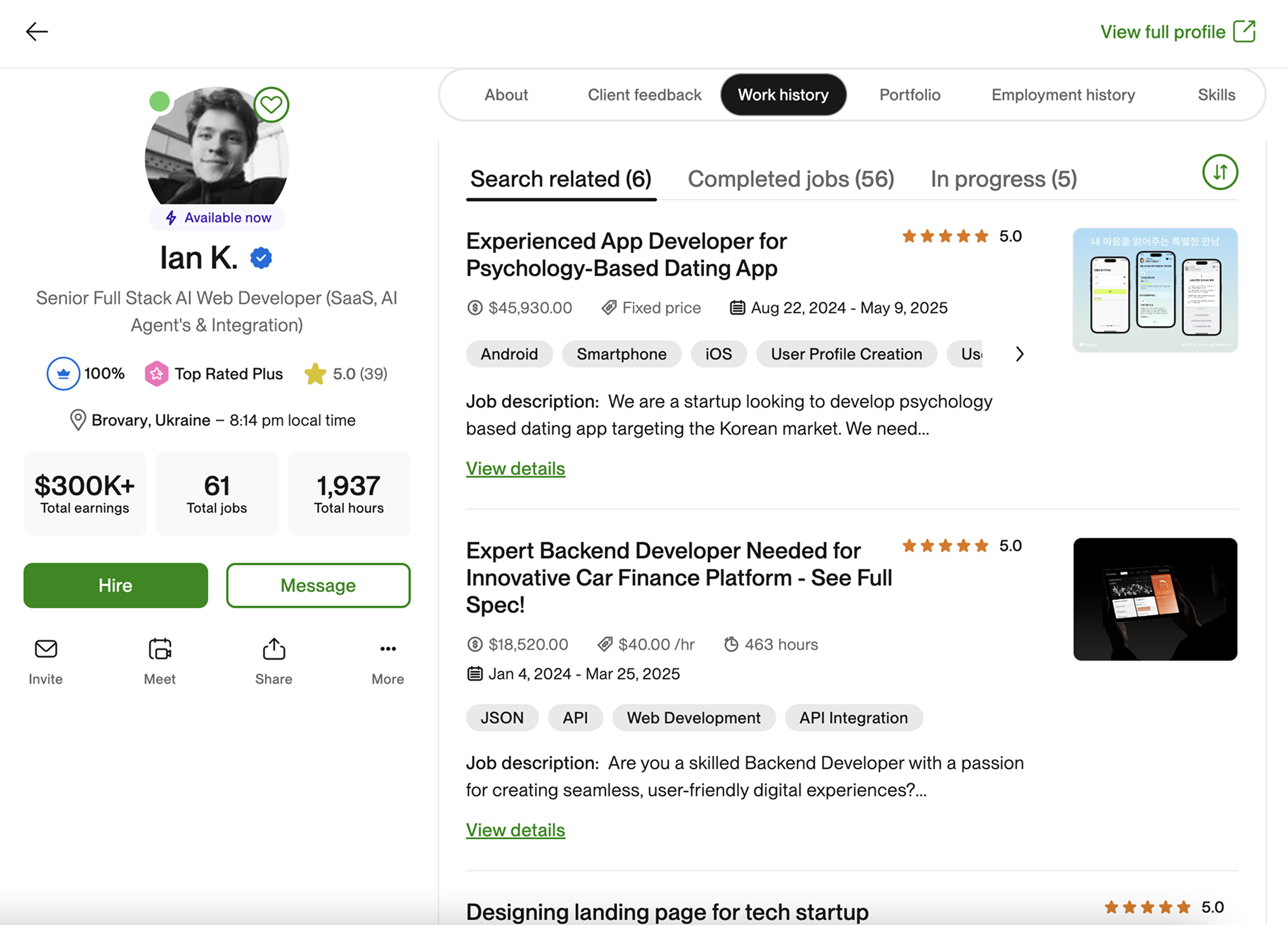1288x925 pixels.
Task: Click the Message button
Action: pos(318,585)
